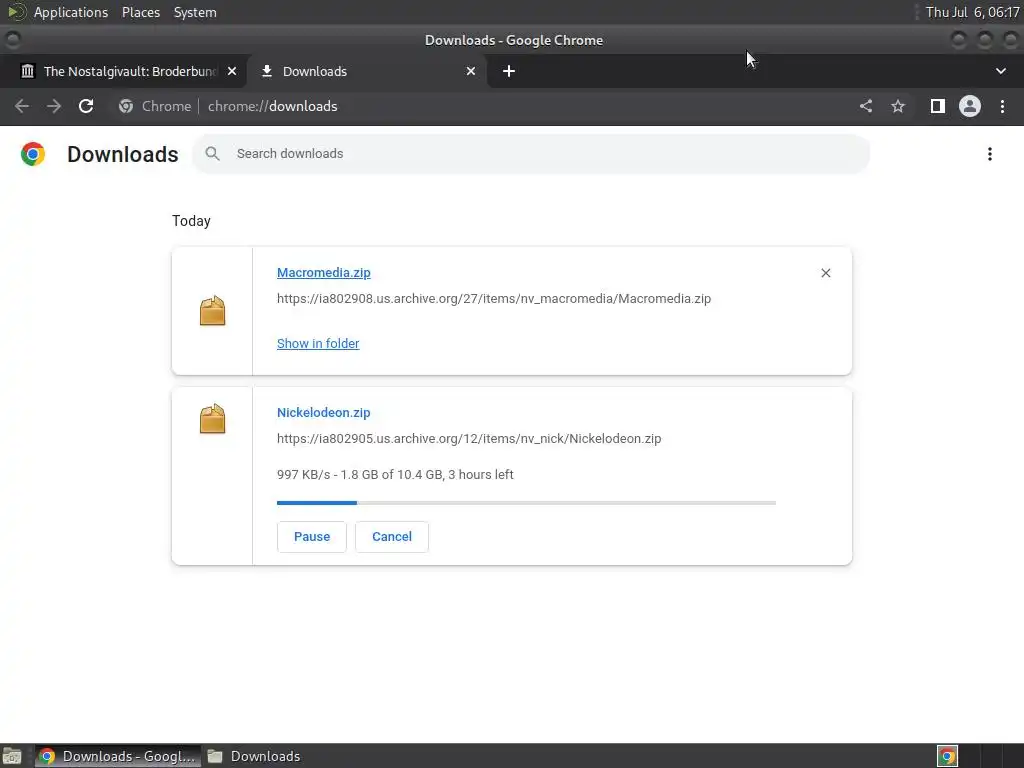The height and width of the screenshot is (768, 1024).
Task: Click the Nickelodeon.zip package icon
Action: click(212, 418)
